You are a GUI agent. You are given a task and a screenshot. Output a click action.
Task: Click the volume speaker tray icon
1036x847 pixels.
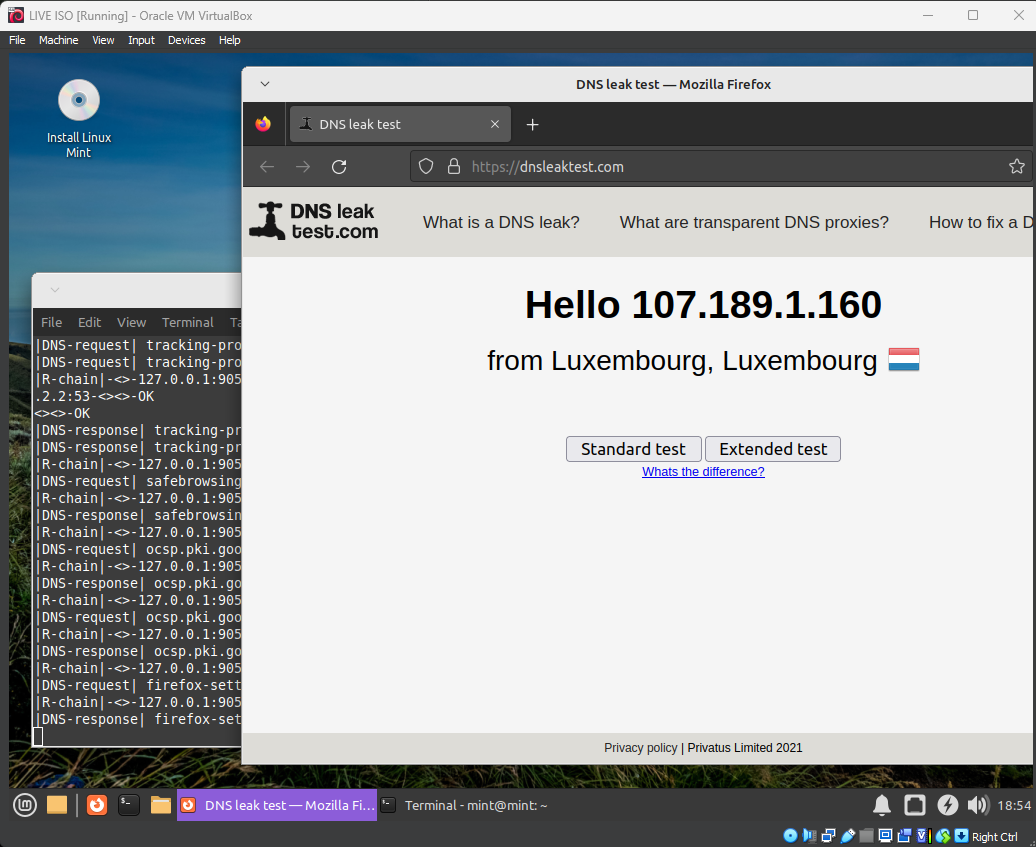[979, 805]
